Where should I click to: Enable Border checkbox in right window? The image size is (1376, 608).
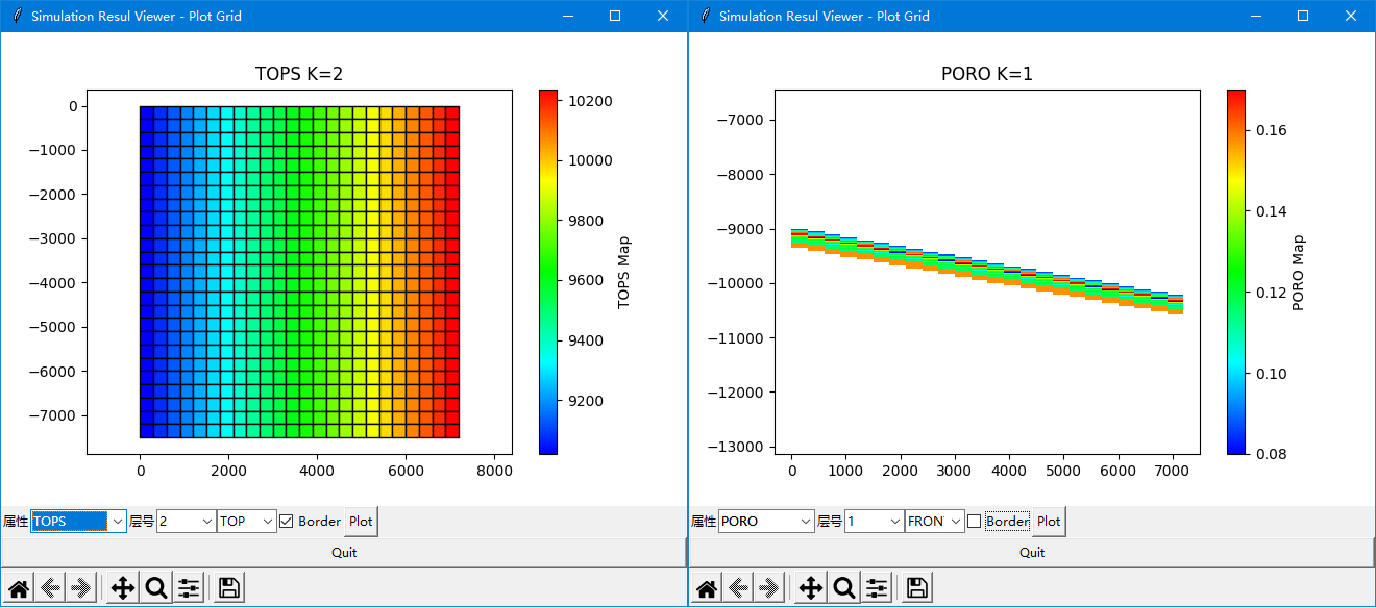pyautogui.click(x=974, y=521)
